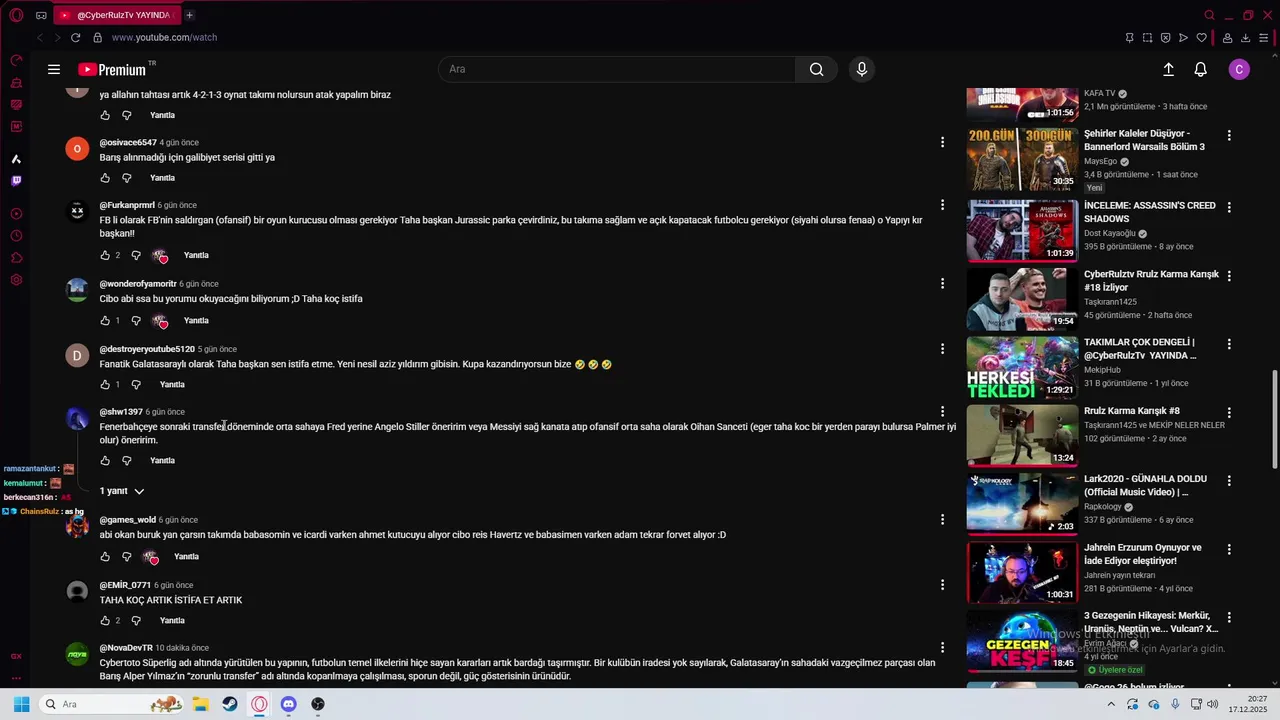
Task: Open more options for Lark2020 GÜNAHLA DOLDU video
Action: (1229, 480)
